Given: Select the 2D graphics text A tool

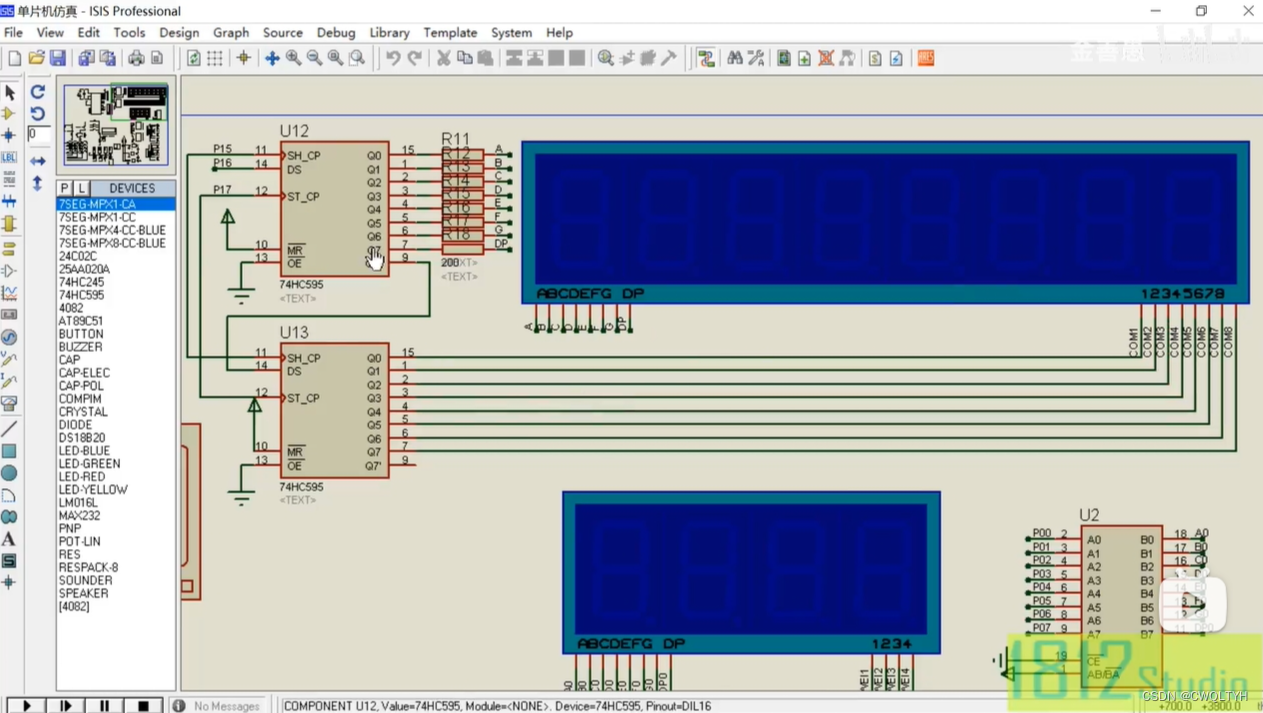Looking at the screenshot, I should (x=9, y=540).
